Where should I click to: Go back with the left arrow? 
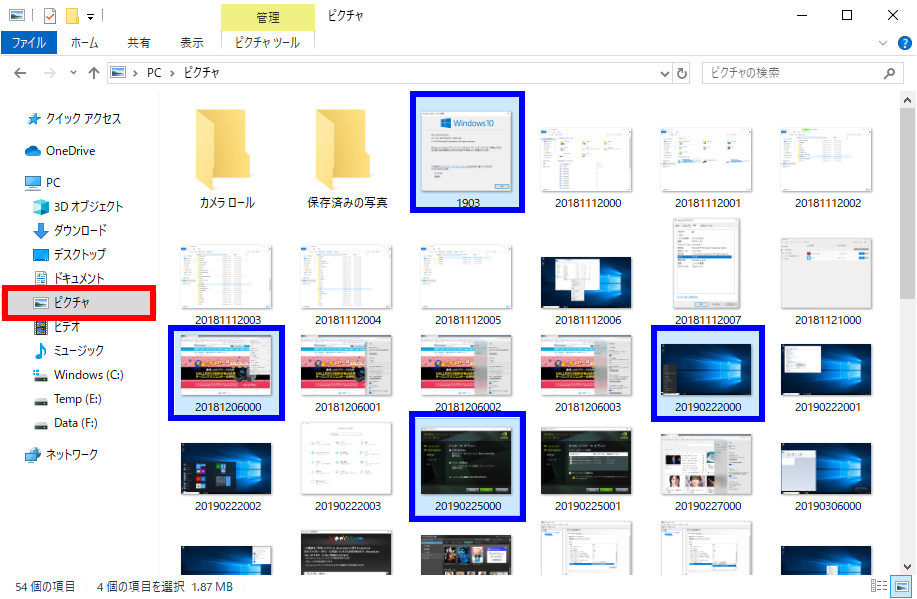(20, 73)
